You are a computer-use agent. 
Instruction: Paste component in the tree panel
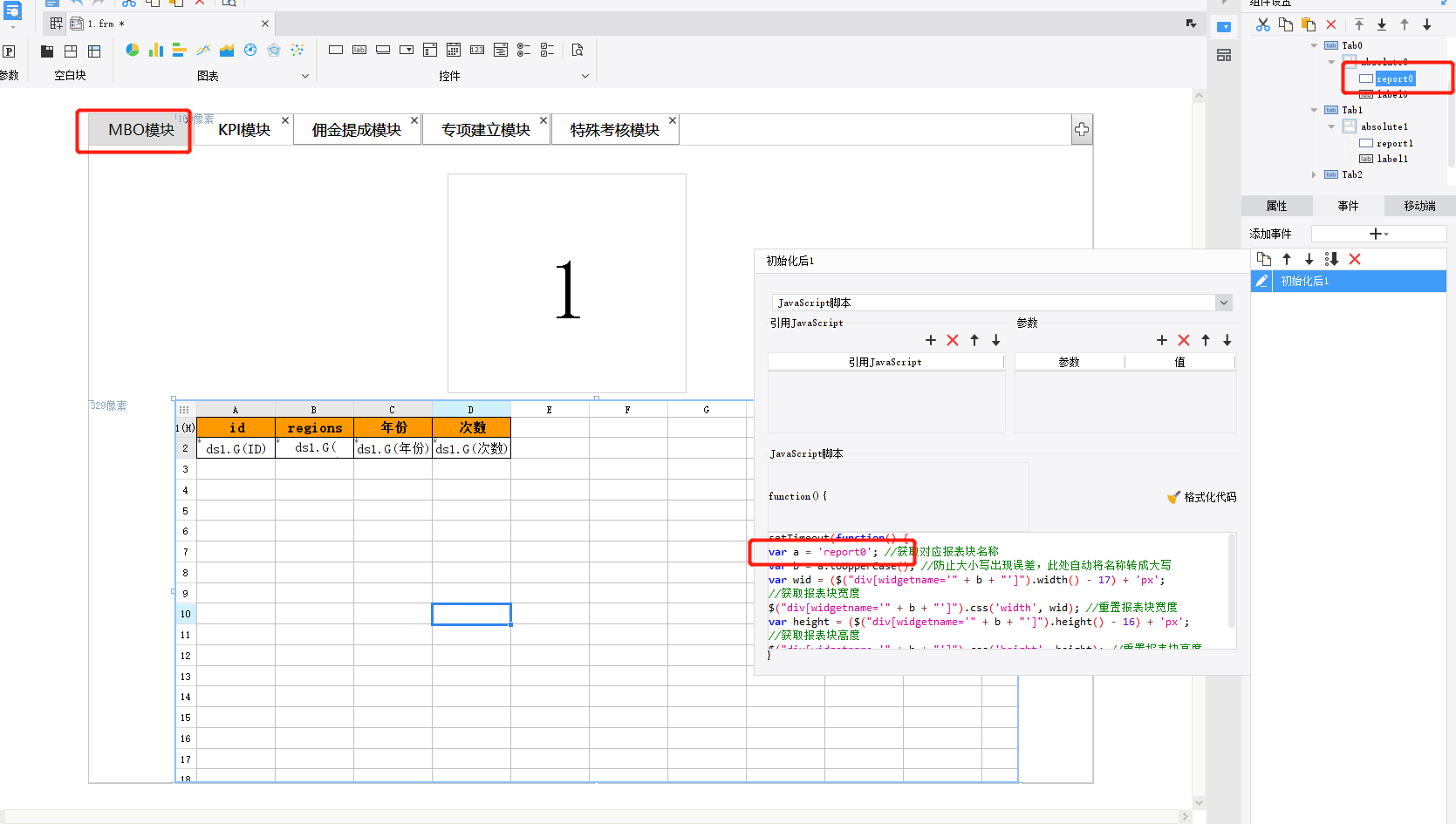[x=1309, y=24]
